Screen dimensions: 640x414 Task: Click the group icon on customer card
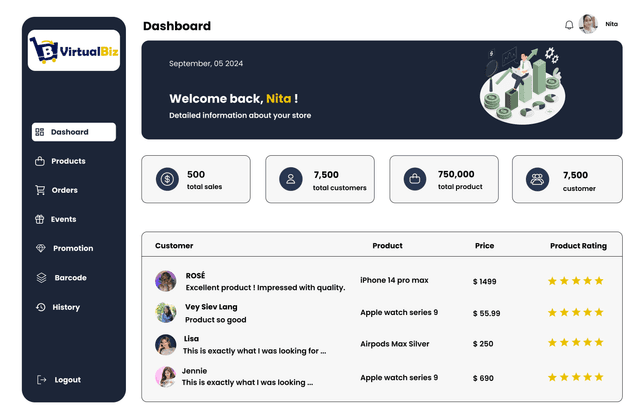537,179
